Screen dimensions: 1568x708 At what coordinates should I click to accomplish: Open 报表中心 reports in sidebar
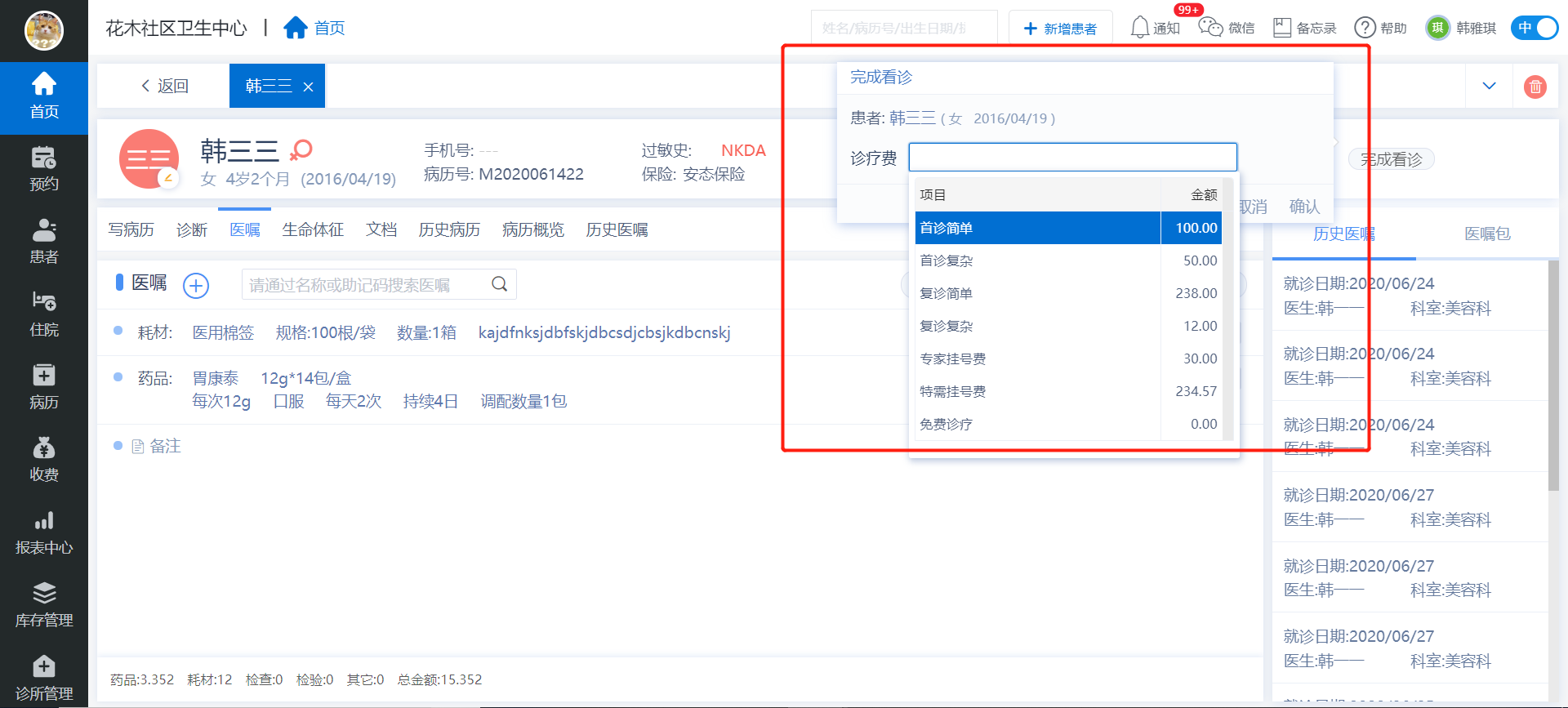coord(44,533)
